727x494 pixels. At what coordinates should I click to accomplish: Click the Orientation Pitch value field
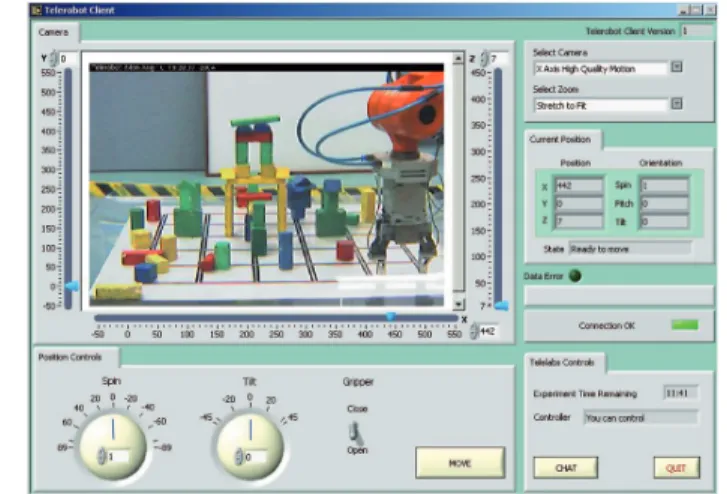(x=664, y=204)
